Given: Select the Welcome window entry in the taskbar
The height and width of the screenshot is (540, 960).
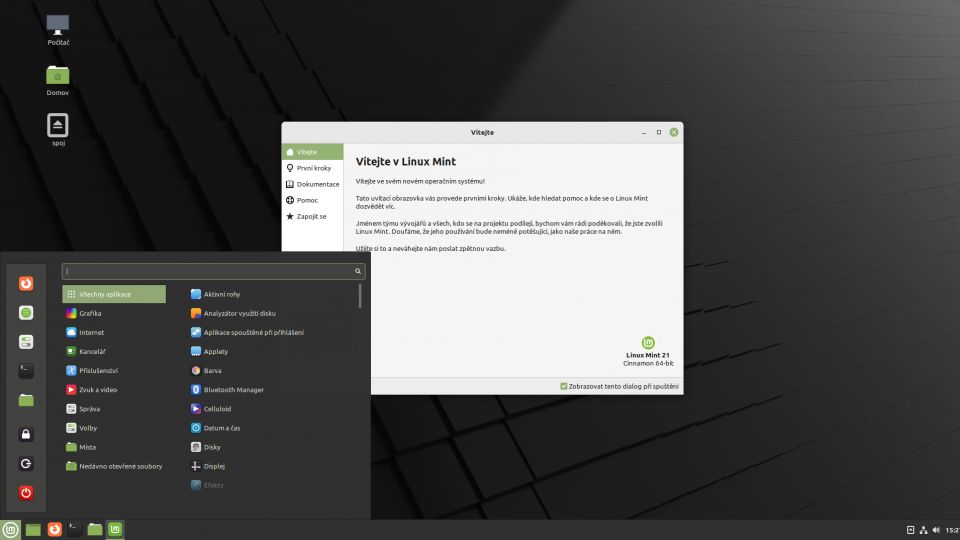Looking at the screenshot, I should pos(115,530).
